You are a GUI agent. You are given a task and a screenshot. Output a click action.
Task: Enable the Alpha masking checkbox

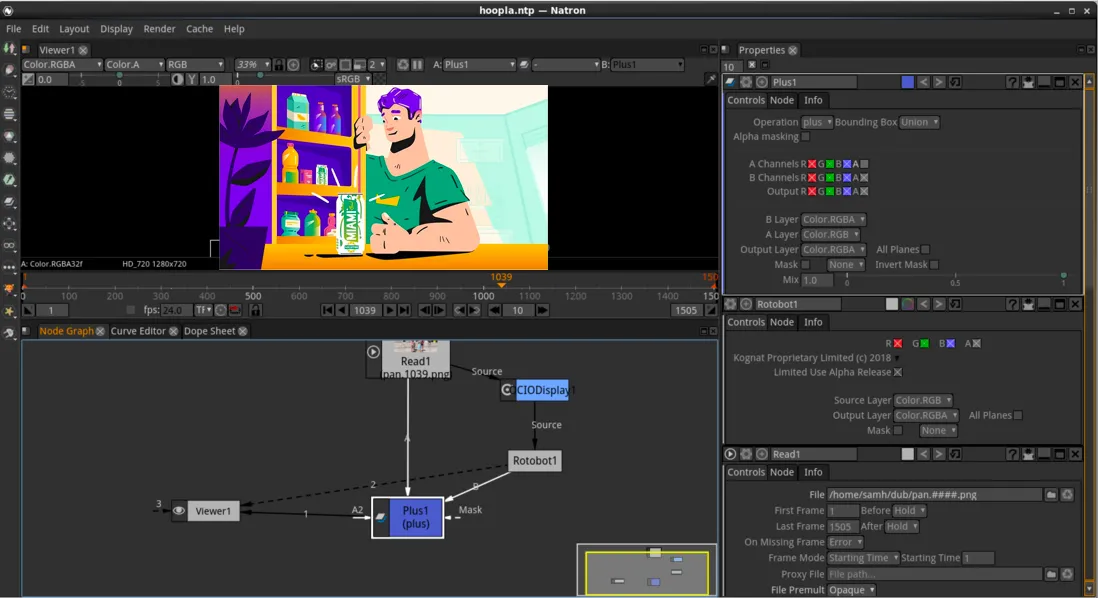(805, 137)
